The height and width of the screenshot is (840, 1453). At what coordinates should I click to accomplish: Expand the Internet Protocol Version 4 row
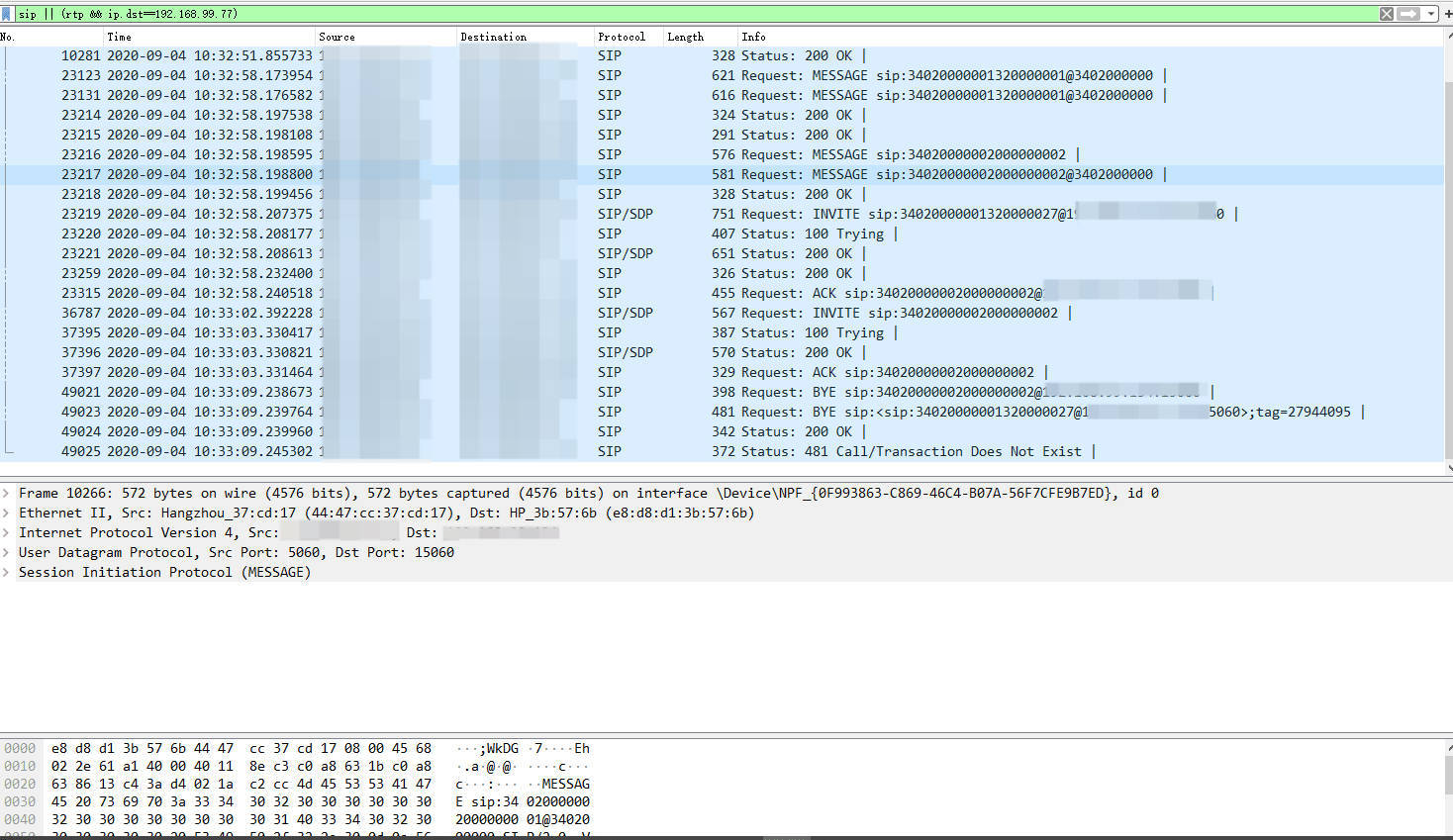[6, 532]
